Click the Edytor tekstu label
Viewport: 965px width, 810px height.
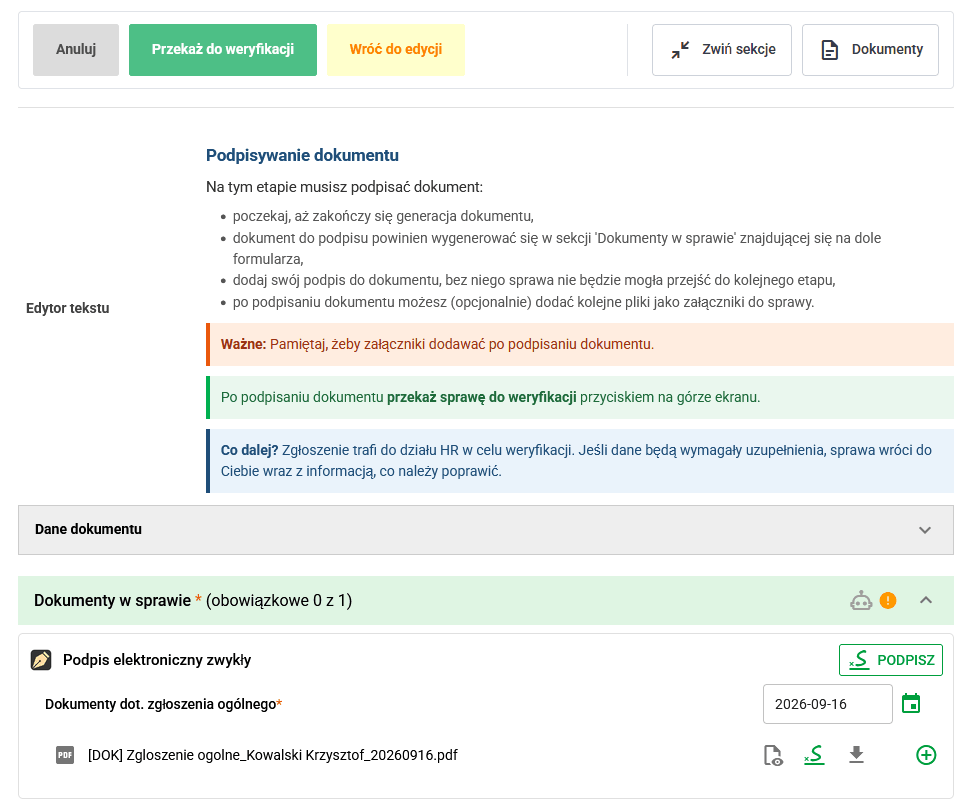68,308
